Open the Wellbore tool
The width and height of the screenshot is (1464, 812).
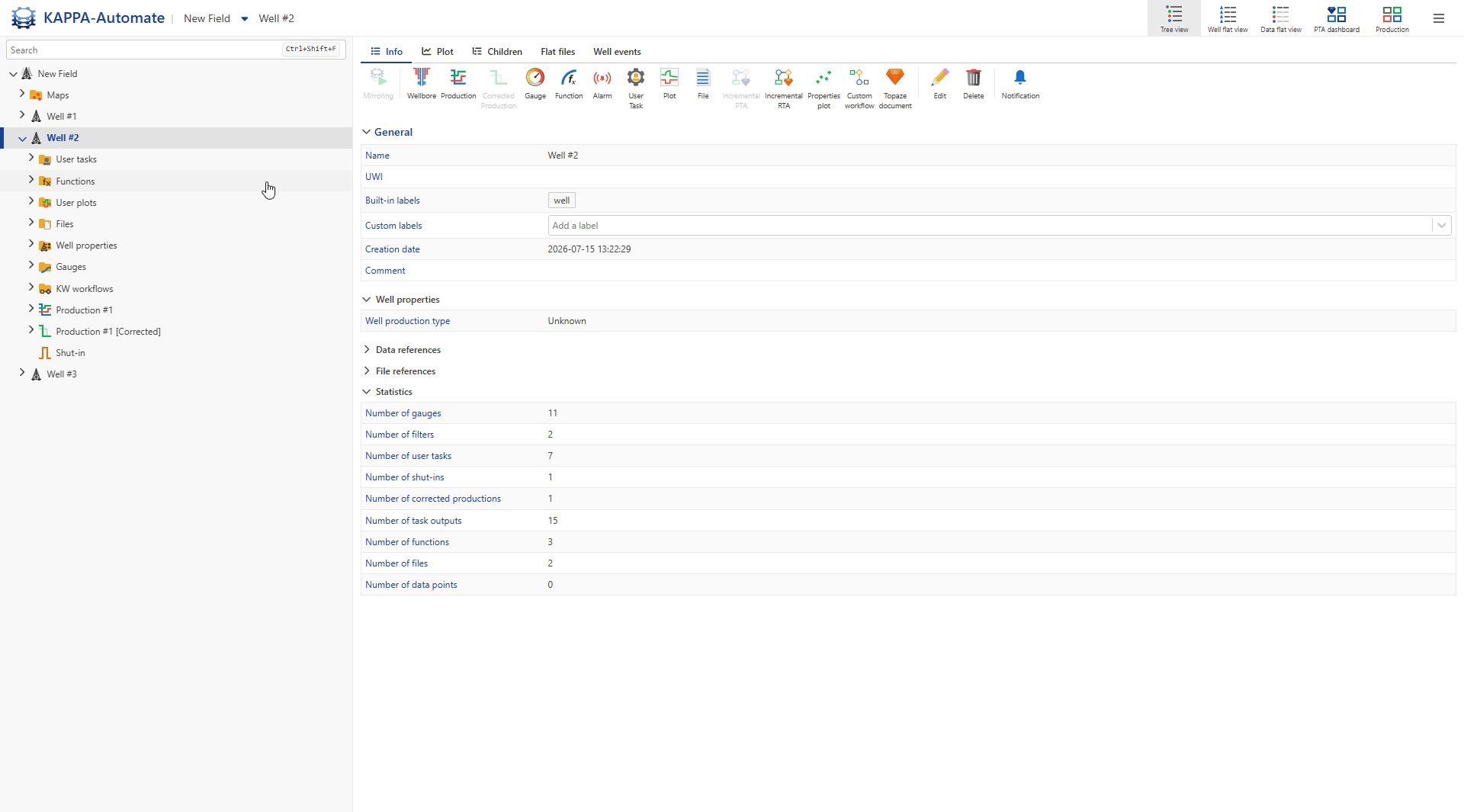(421, 84)
